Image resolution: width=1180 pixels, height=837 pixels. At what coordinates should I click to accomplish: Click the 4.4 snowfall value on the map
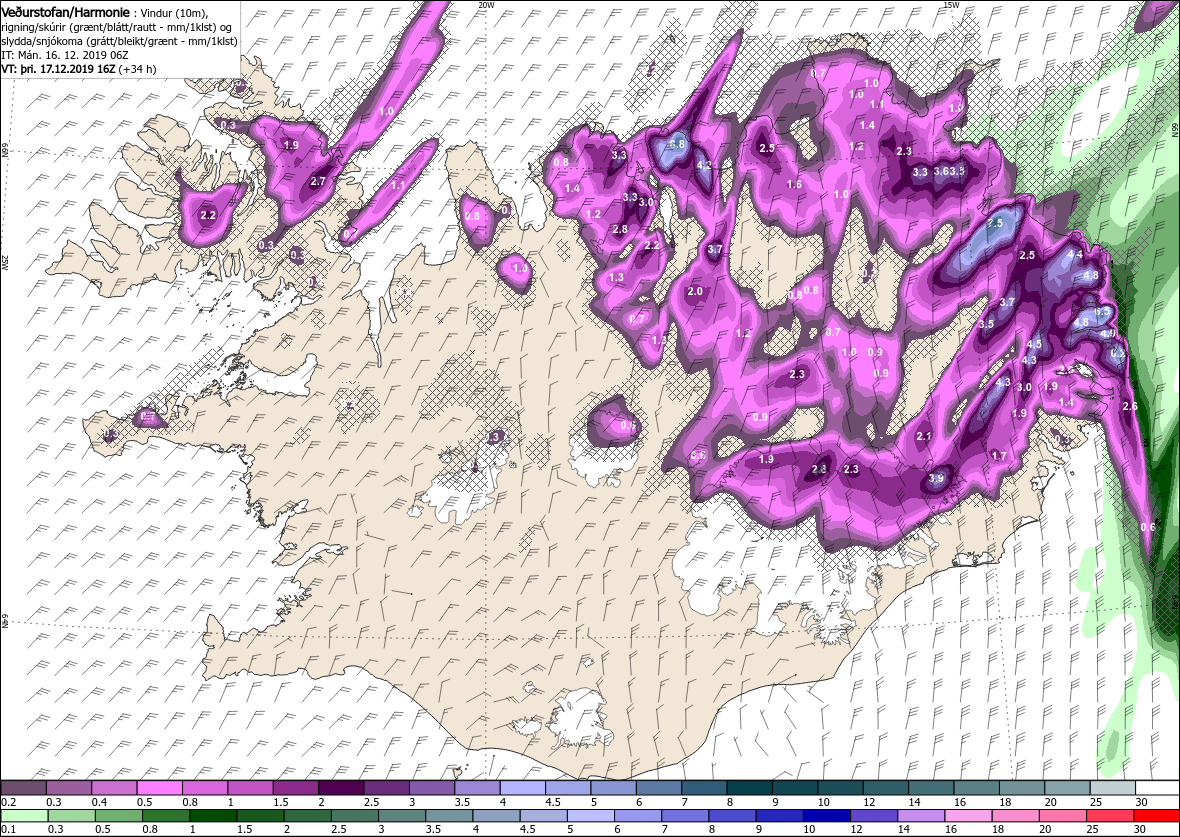(x=1075, y=254)
